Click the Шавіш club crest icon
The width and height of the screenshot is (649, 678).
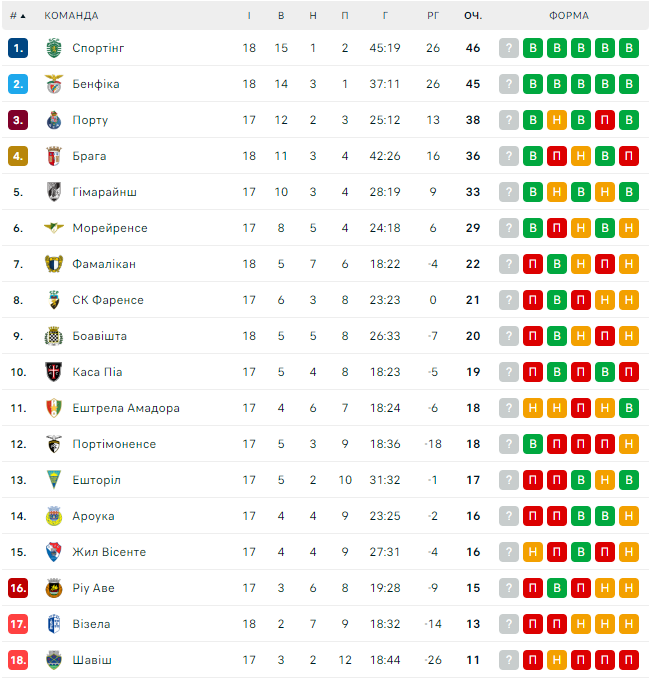(54, 660)
